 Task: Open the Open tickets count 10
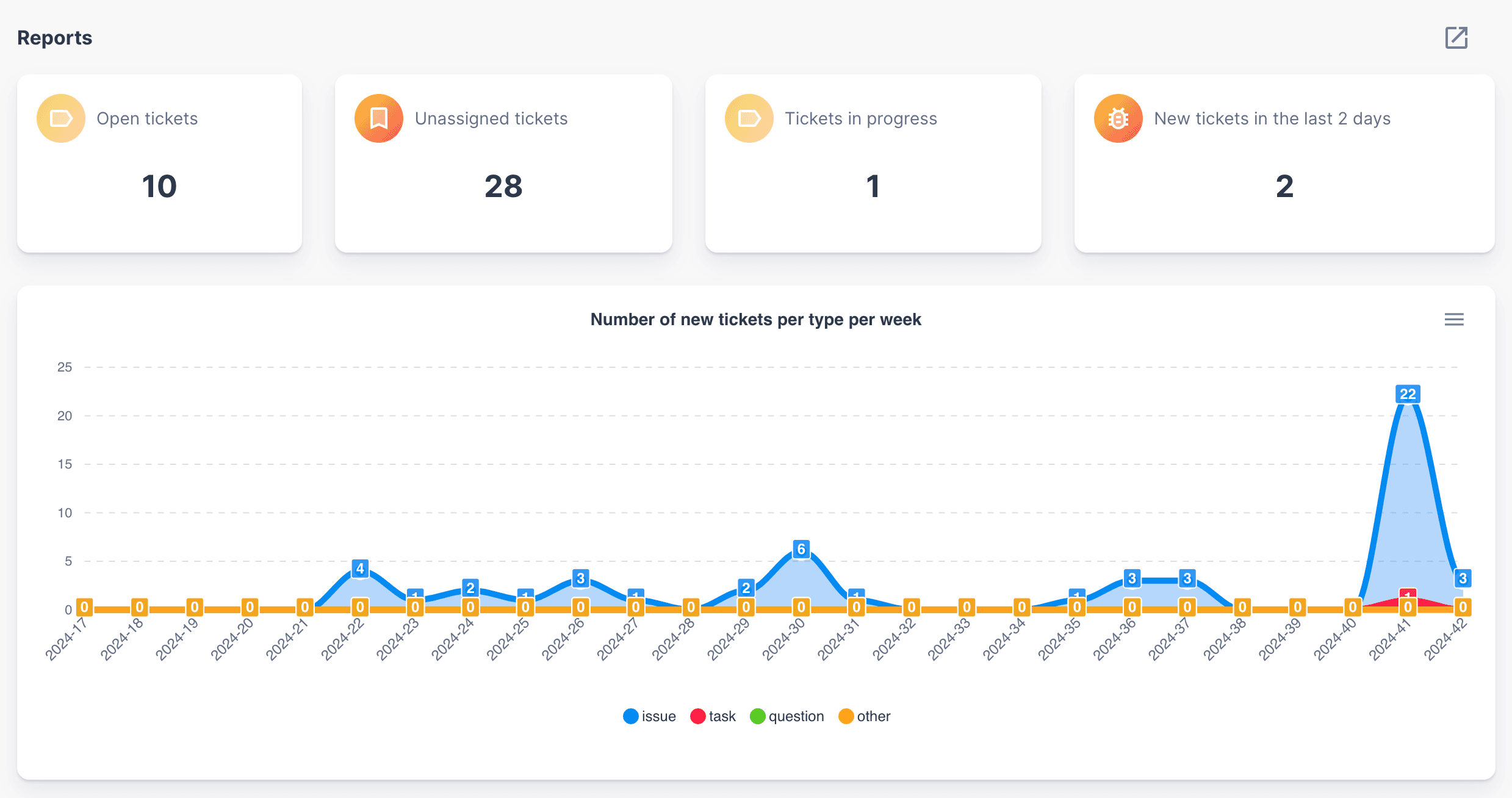[159, 186]
